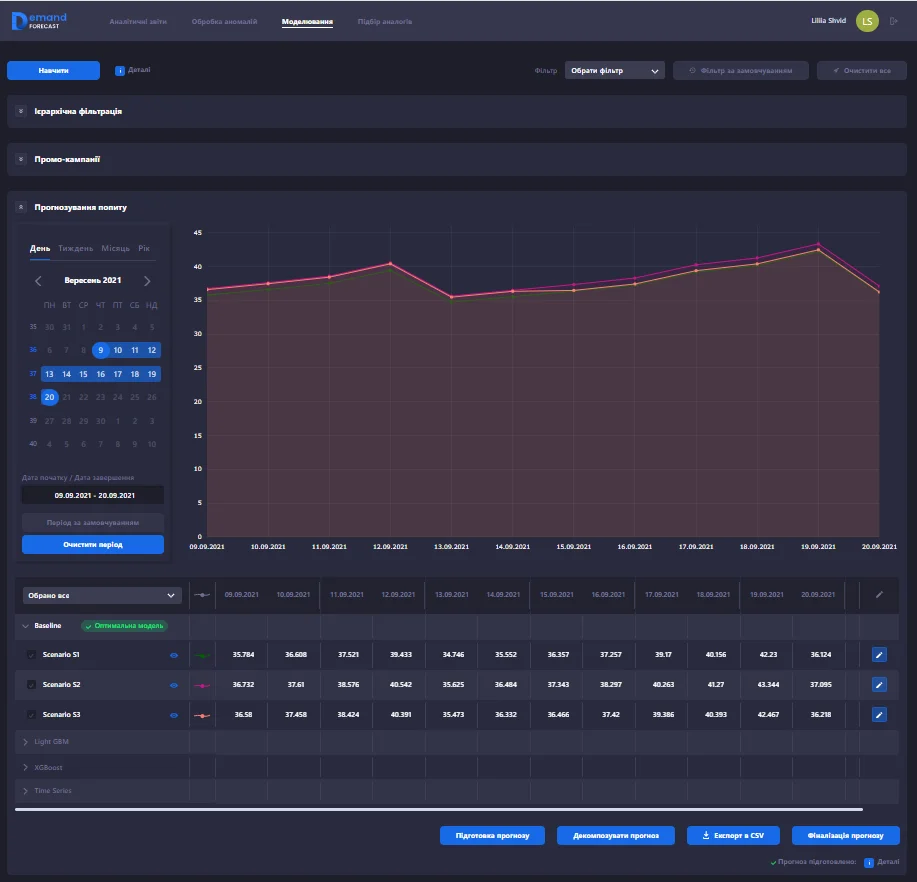Click the Фіналізація прогнозу button
Screen dimensions: 917x882
click(845, 835)
